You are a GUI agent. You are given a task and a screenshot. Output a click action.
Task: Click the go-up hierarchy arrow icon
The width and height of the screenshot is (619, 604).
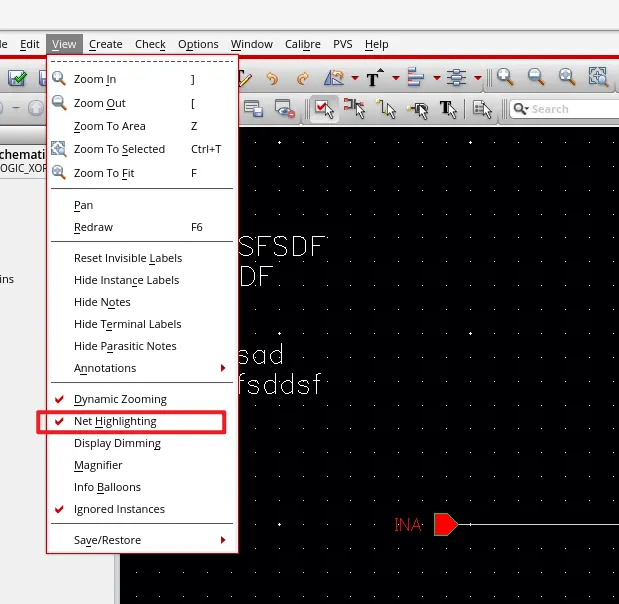tap(36, 108)
